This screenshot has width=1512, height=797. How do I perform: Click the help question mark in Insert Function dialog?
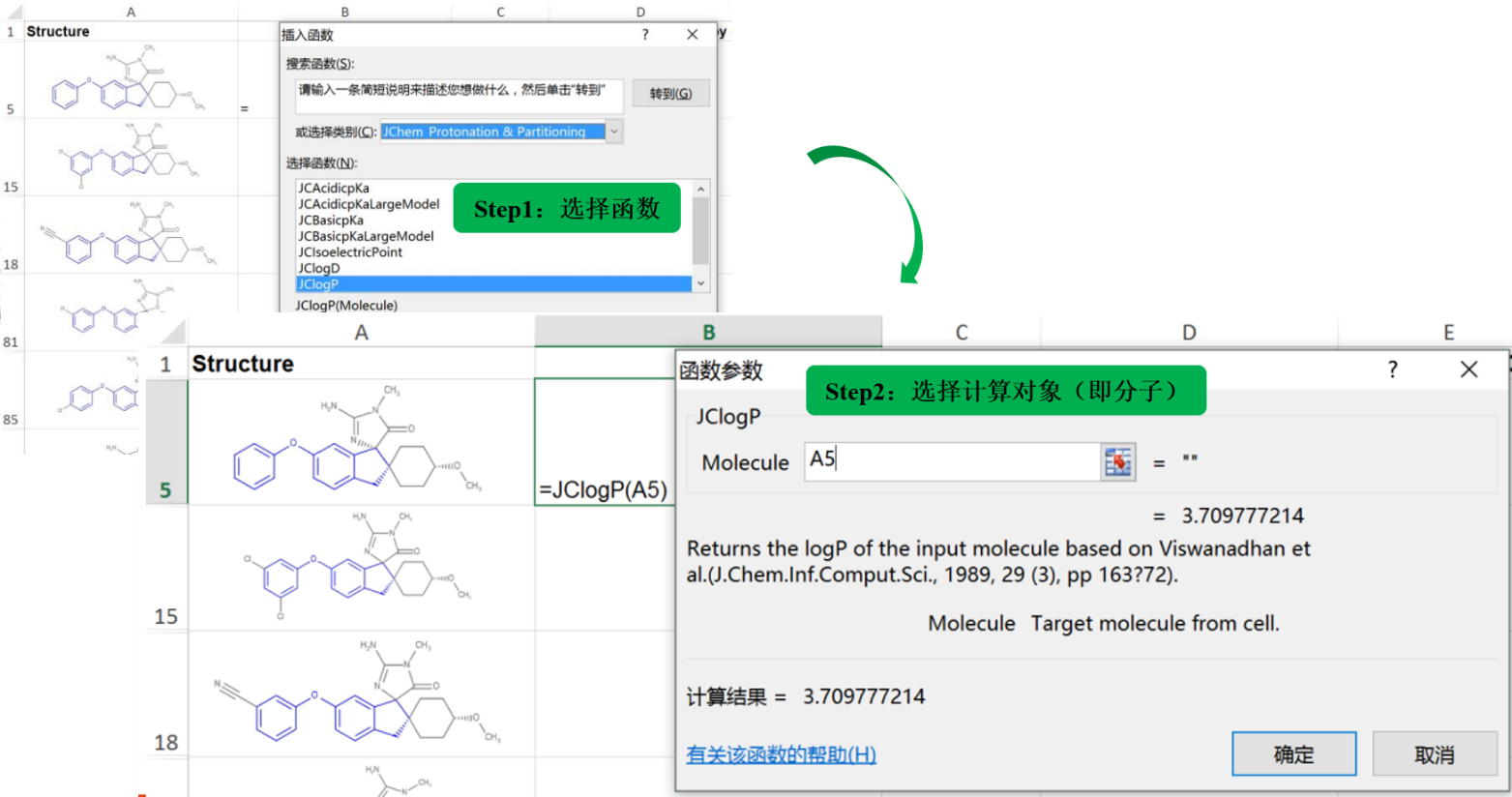pyautogui.click(x=645, y=35)
